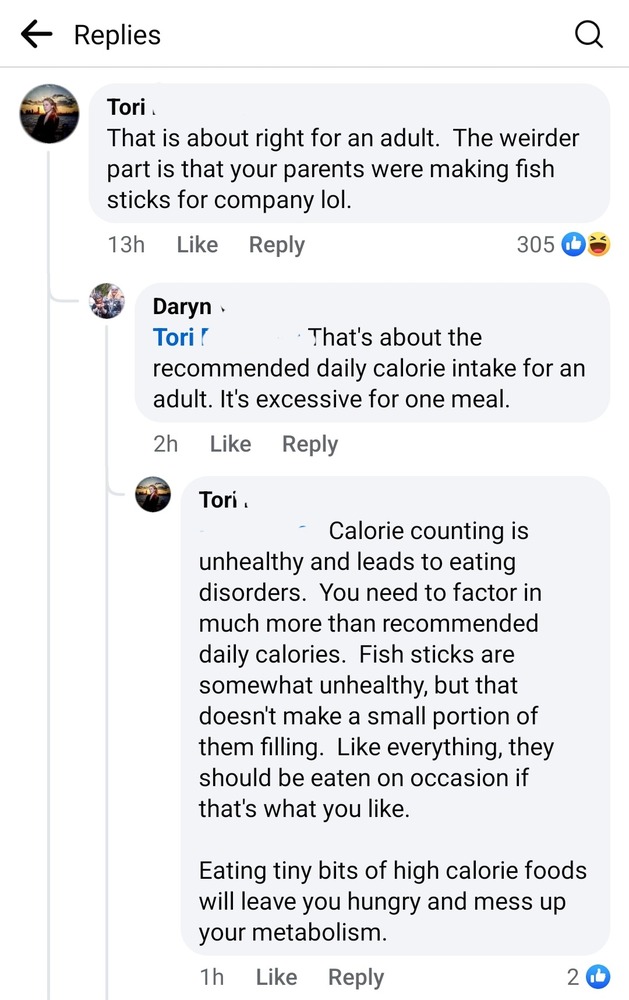
Task: Like Daryn's 2h reply
Action: click(x=230, y=444)
